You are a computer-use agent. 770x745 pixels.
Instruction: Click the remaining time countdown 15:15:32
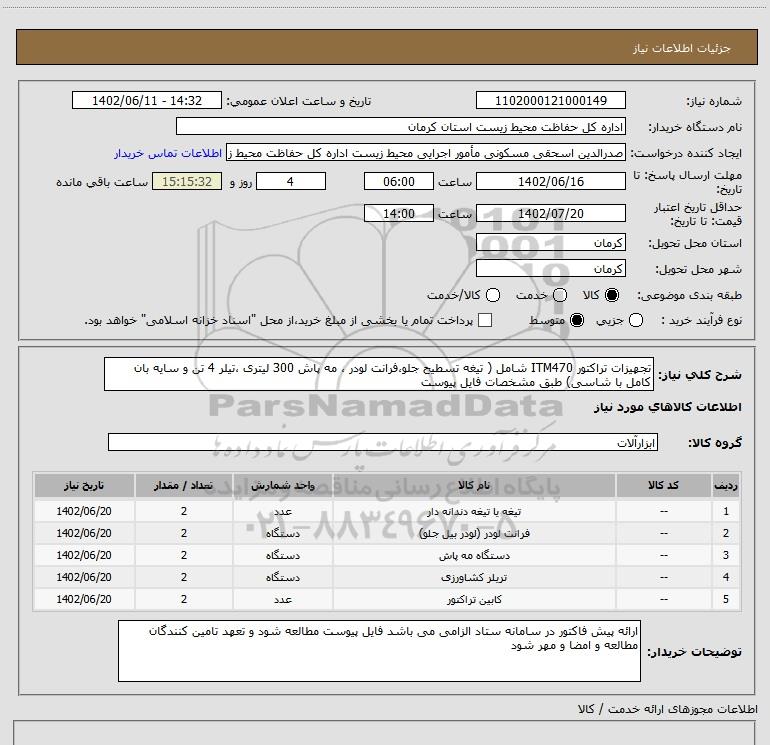pyautogui.click(x=187, y=181)
